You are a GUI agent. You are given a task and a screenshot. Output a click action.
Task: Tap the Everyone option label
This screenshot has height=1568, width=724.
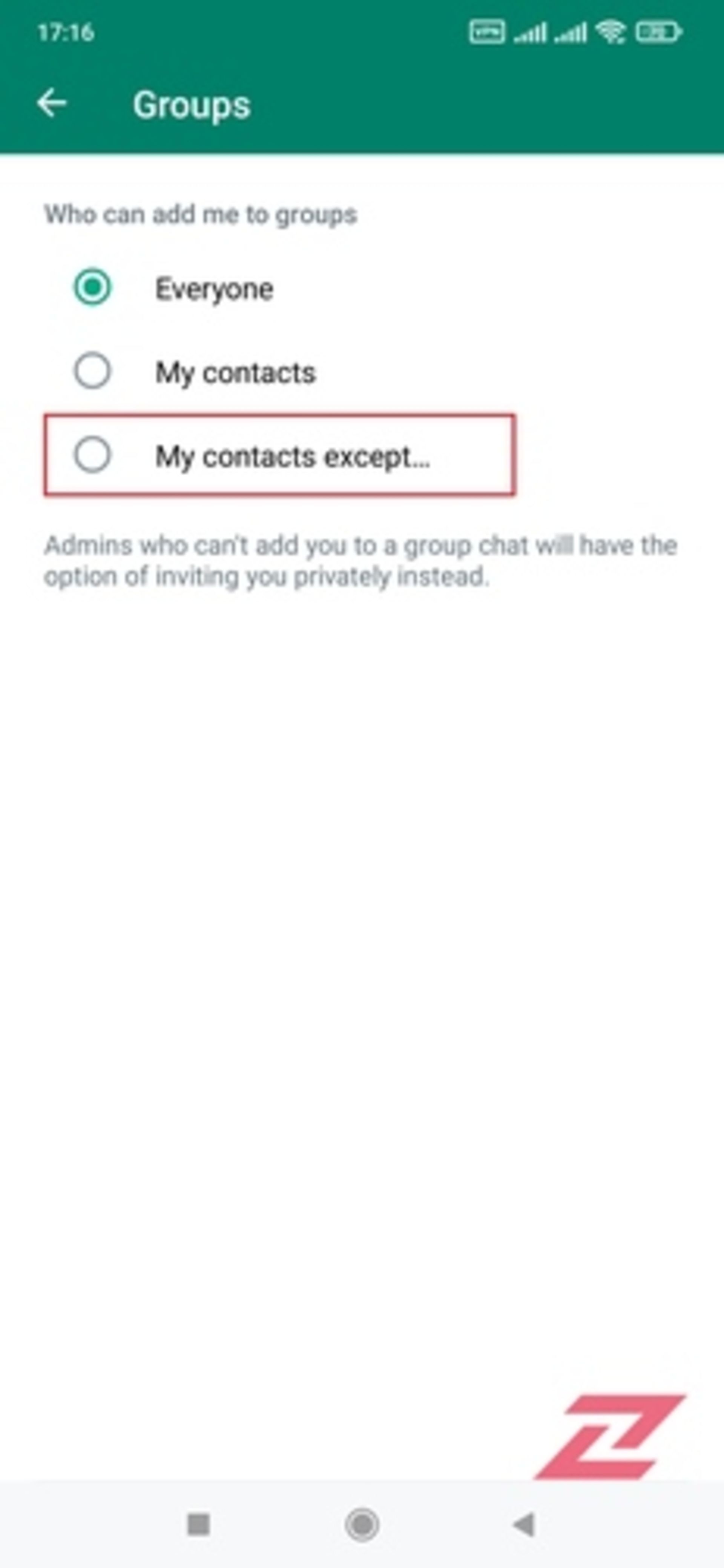pyautogui.click(x=214, y=289)
